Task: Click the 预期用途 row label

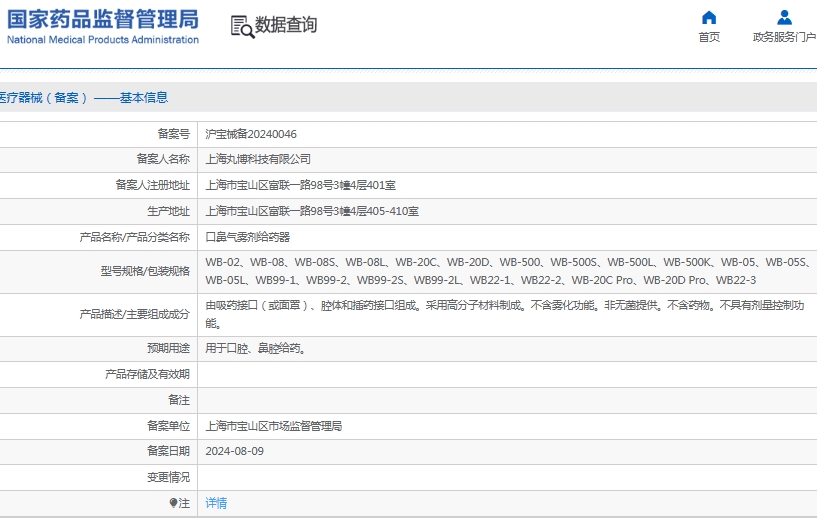Action: (x=168, y=348)
